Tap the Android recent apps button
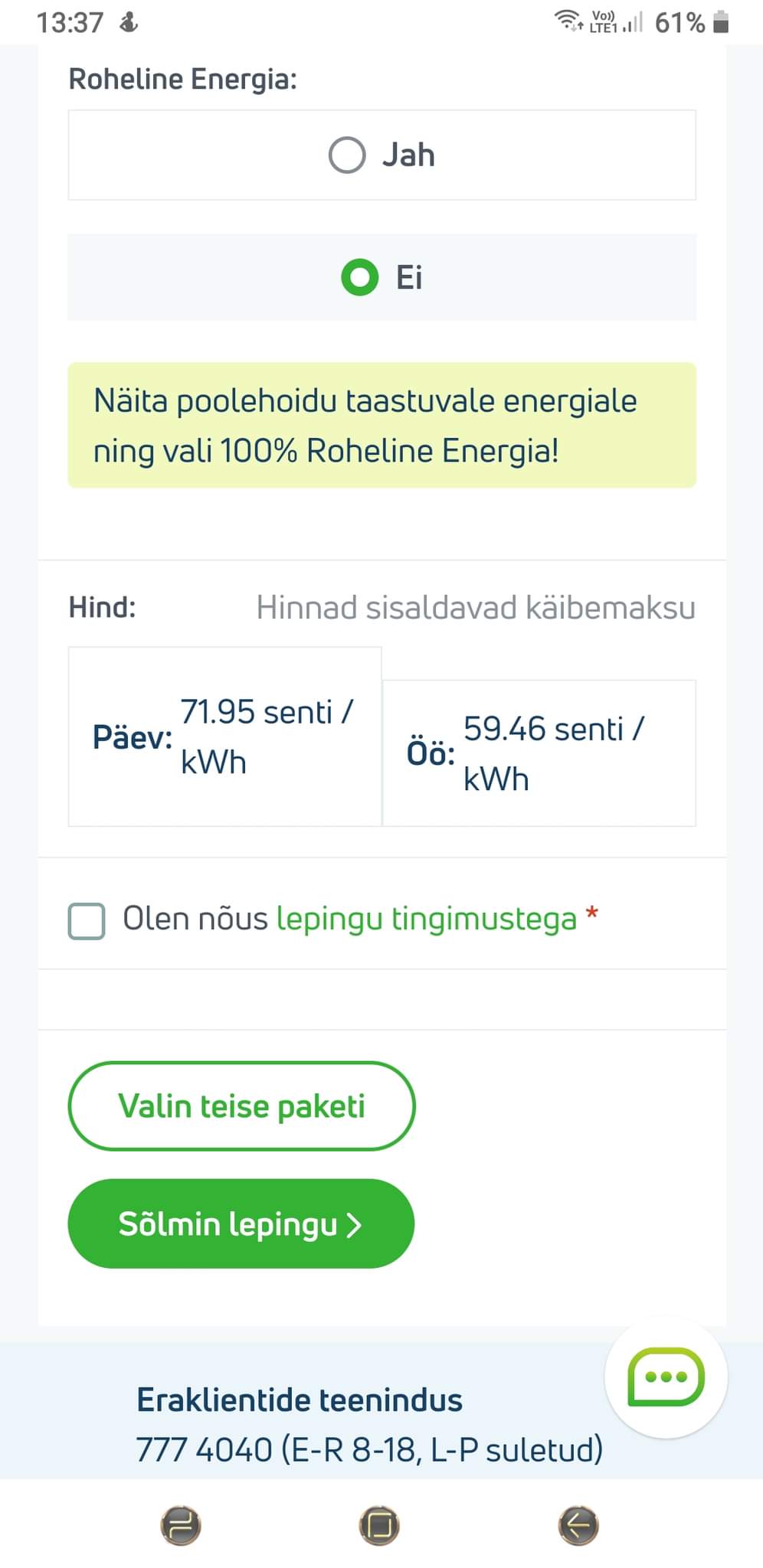This screenshot has width=763, height=1568. coord(181,1525)
